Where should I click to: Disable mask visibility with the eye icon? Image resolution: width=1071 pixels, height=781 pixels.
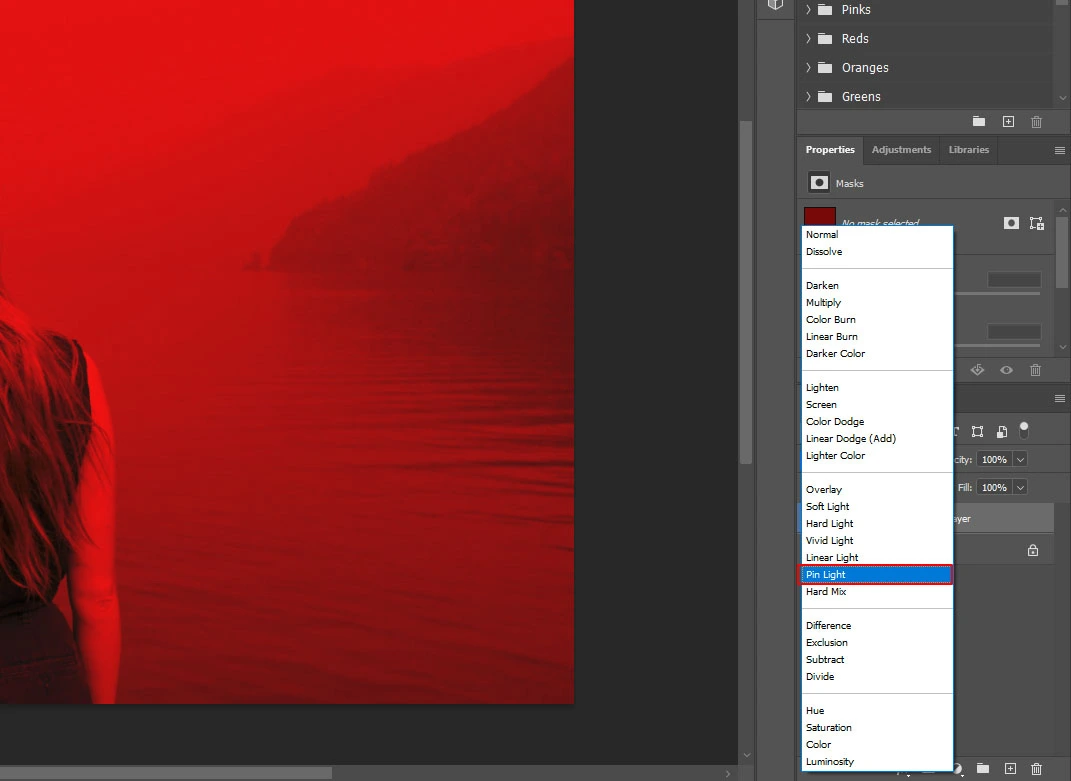[x=1006, y=370]
